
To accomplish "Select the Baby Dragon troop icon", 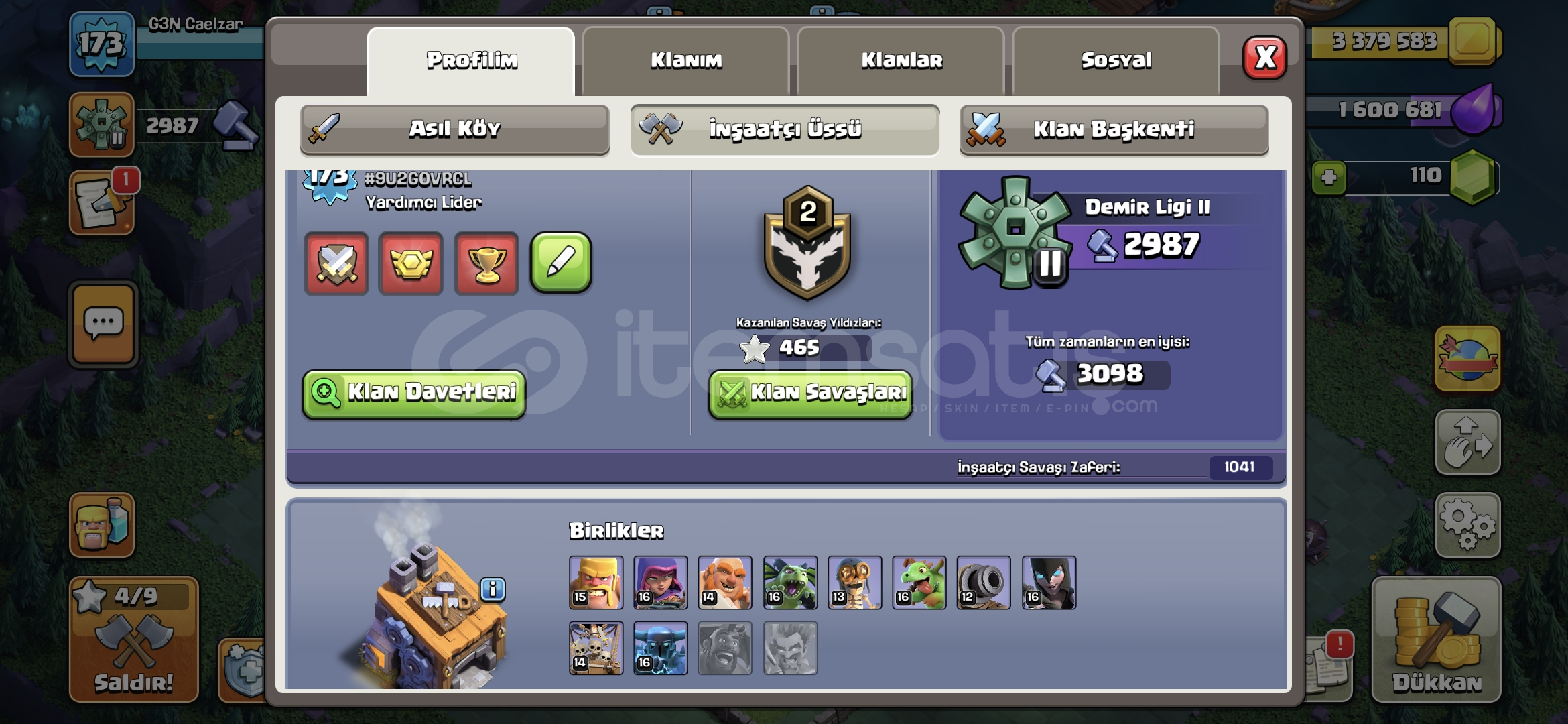I will [919, 583].
